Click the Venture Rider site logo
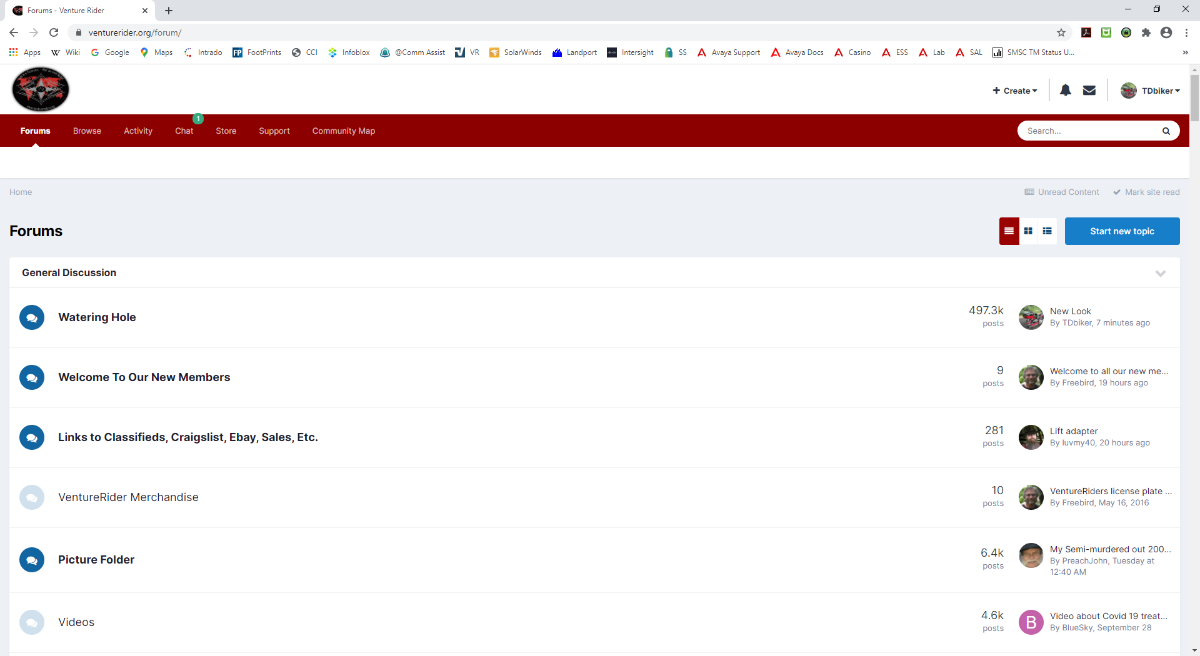This screenshot has height=656, width=1200. point(40,90)
